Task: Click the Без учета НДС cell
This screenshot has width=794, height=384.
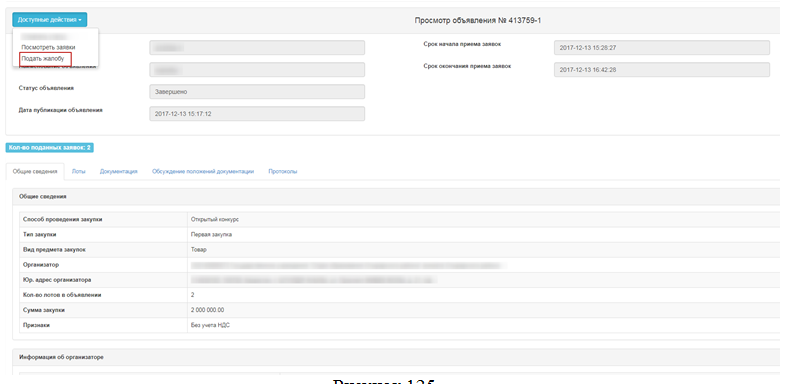Action: pyautogui.click(x=483, y=325)
